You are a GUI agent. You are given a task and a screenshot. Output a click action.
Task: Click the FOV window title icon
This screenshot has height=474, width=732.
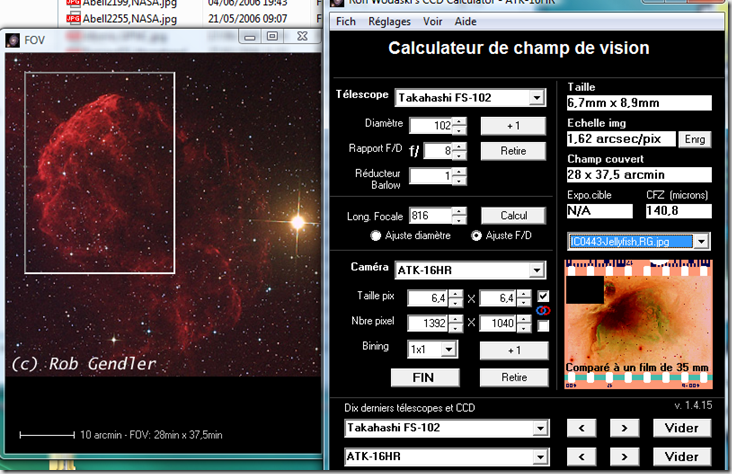pyautogui.click(x=13, y=40)
